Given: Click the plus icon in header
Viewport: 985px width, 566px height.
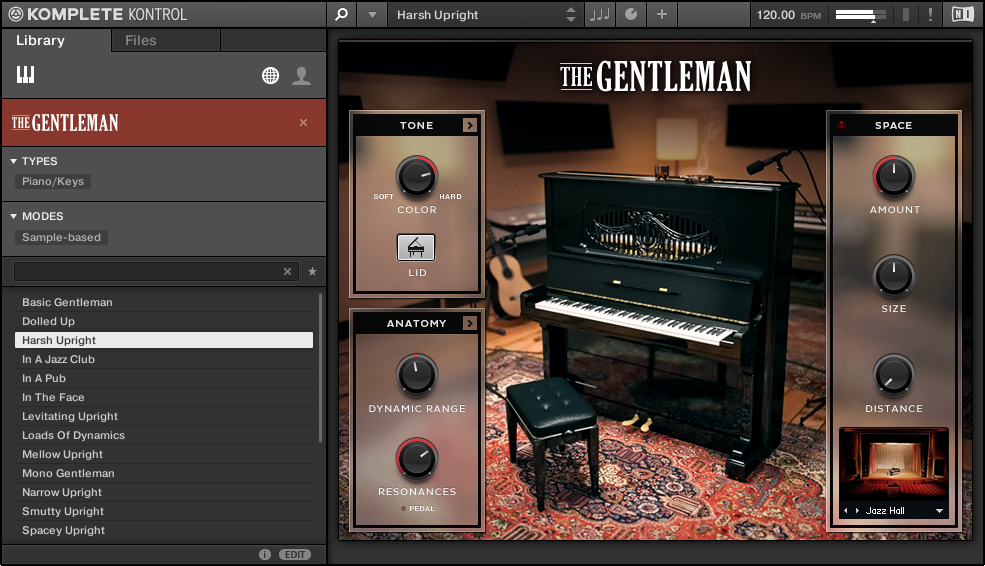Looking at the screenshot, I should click(661, 14).
